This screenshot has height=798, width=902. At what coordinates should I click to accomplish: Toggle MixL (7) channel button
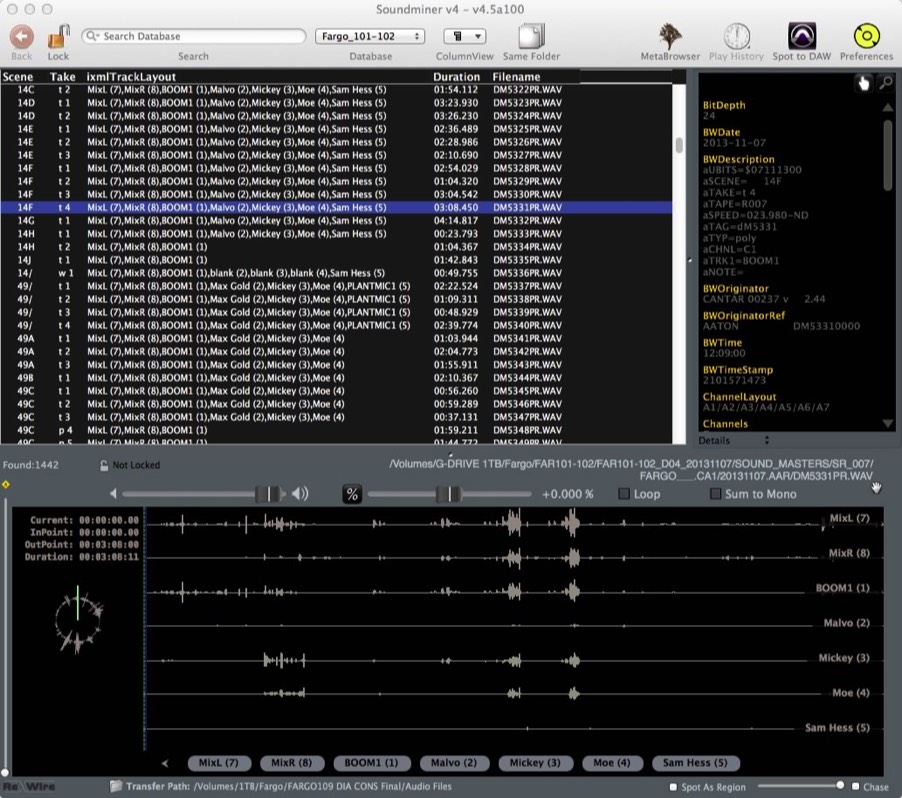click(x=219, y=763)
